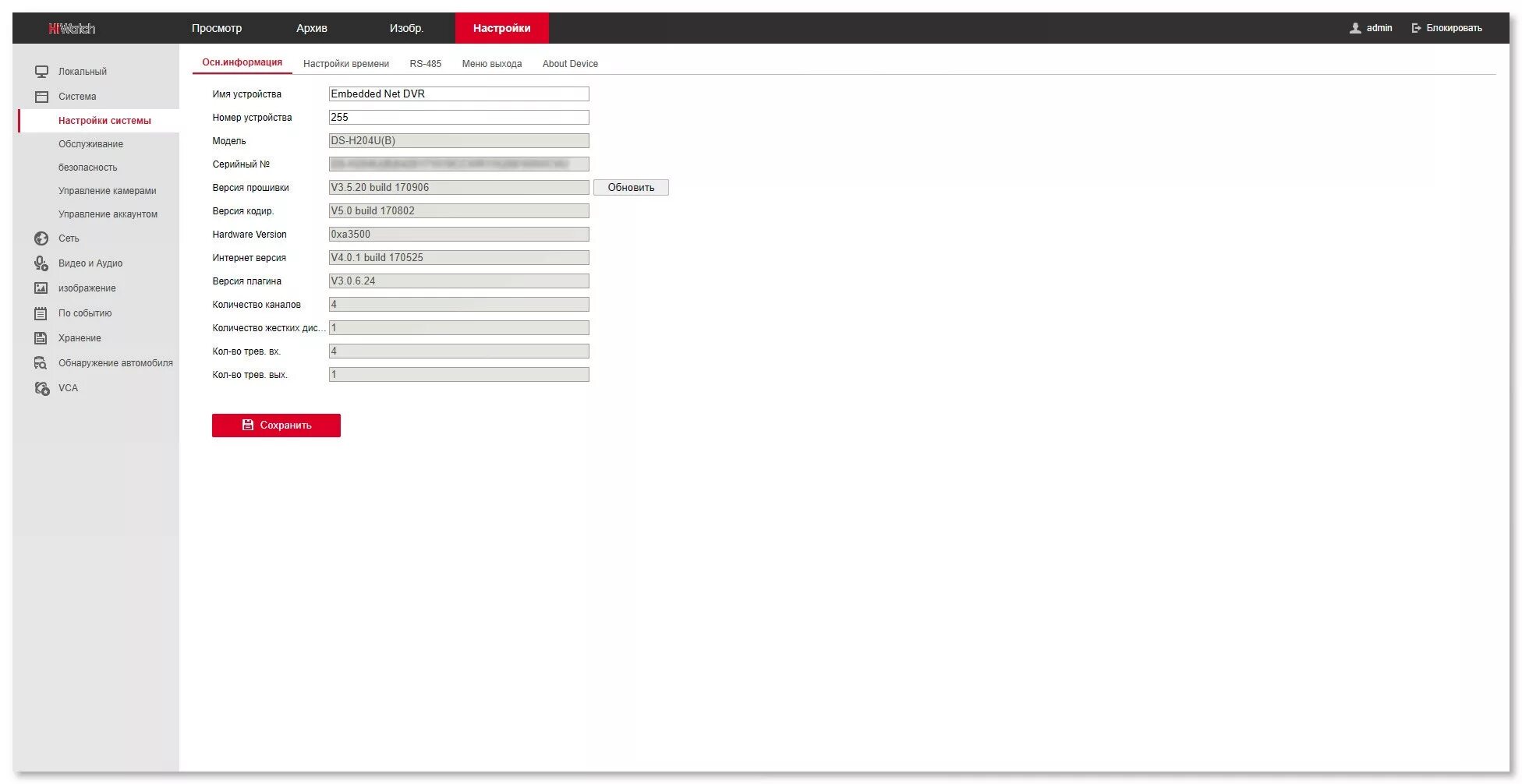The image size is (1522, 784).
Task: Expand VCA sidebar section
Action: 68,388
